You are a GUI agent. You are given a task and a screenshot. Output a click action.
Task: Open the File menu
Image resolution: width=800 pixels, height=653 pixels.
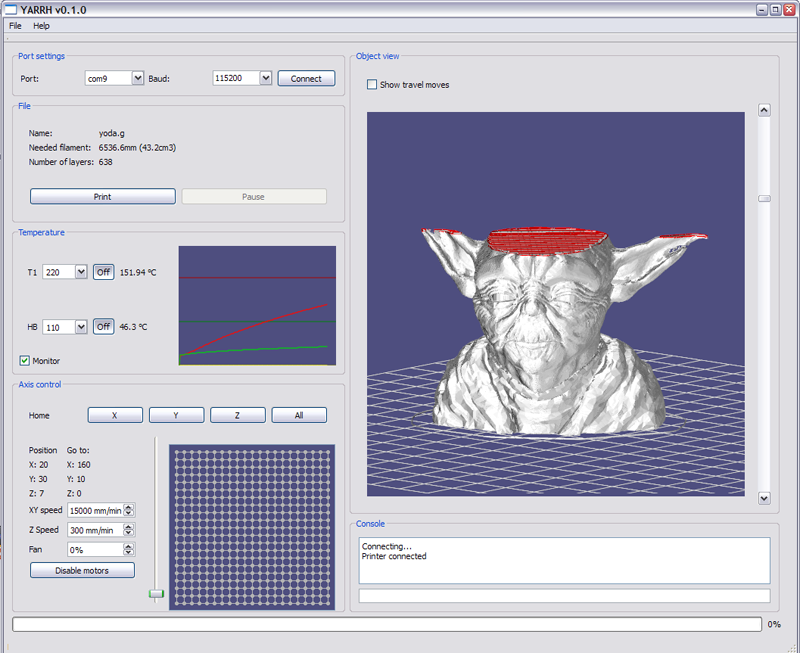[x=15, y=25]
